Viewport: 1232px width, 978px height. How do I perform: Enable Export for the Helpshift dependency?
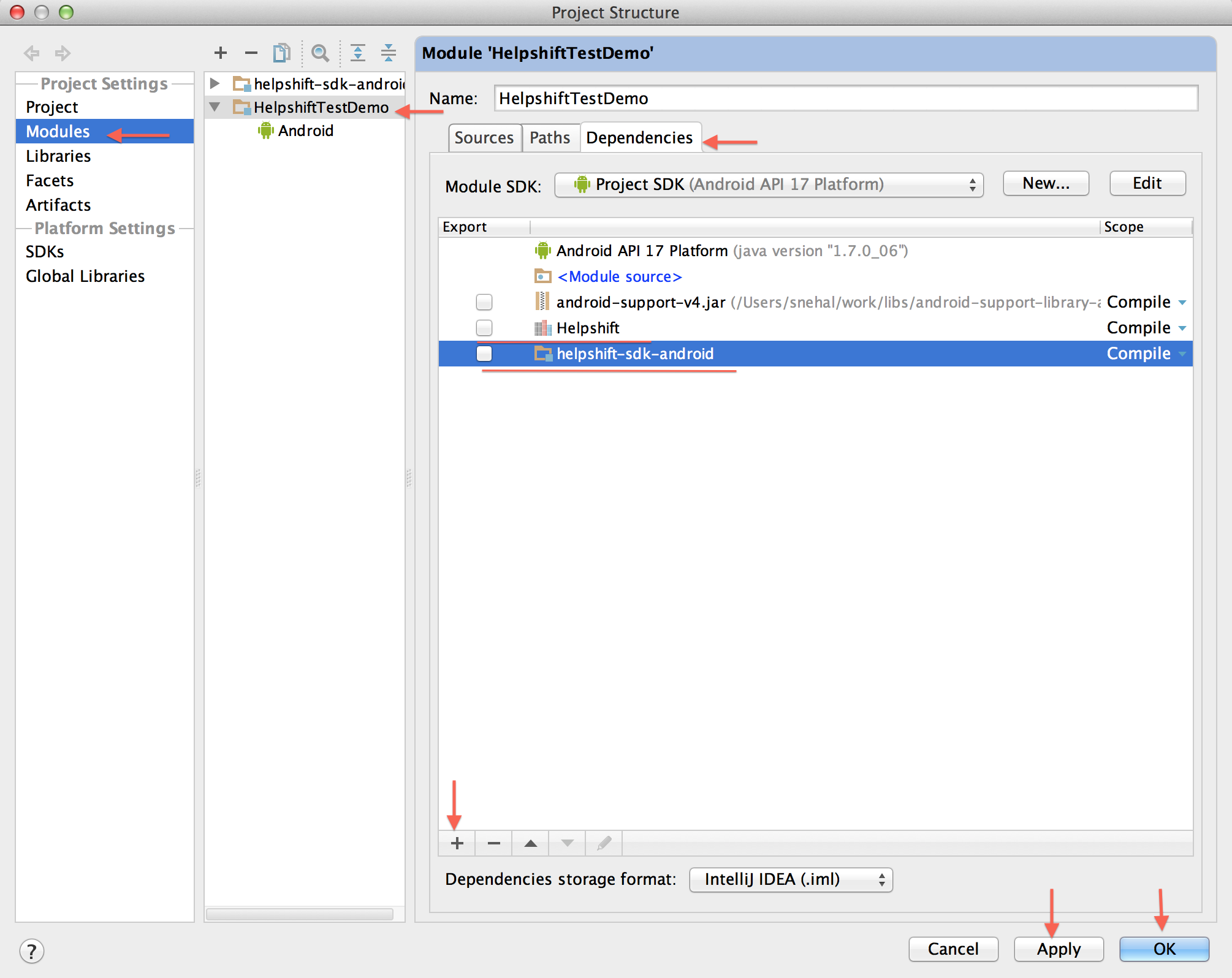point(484,327)
